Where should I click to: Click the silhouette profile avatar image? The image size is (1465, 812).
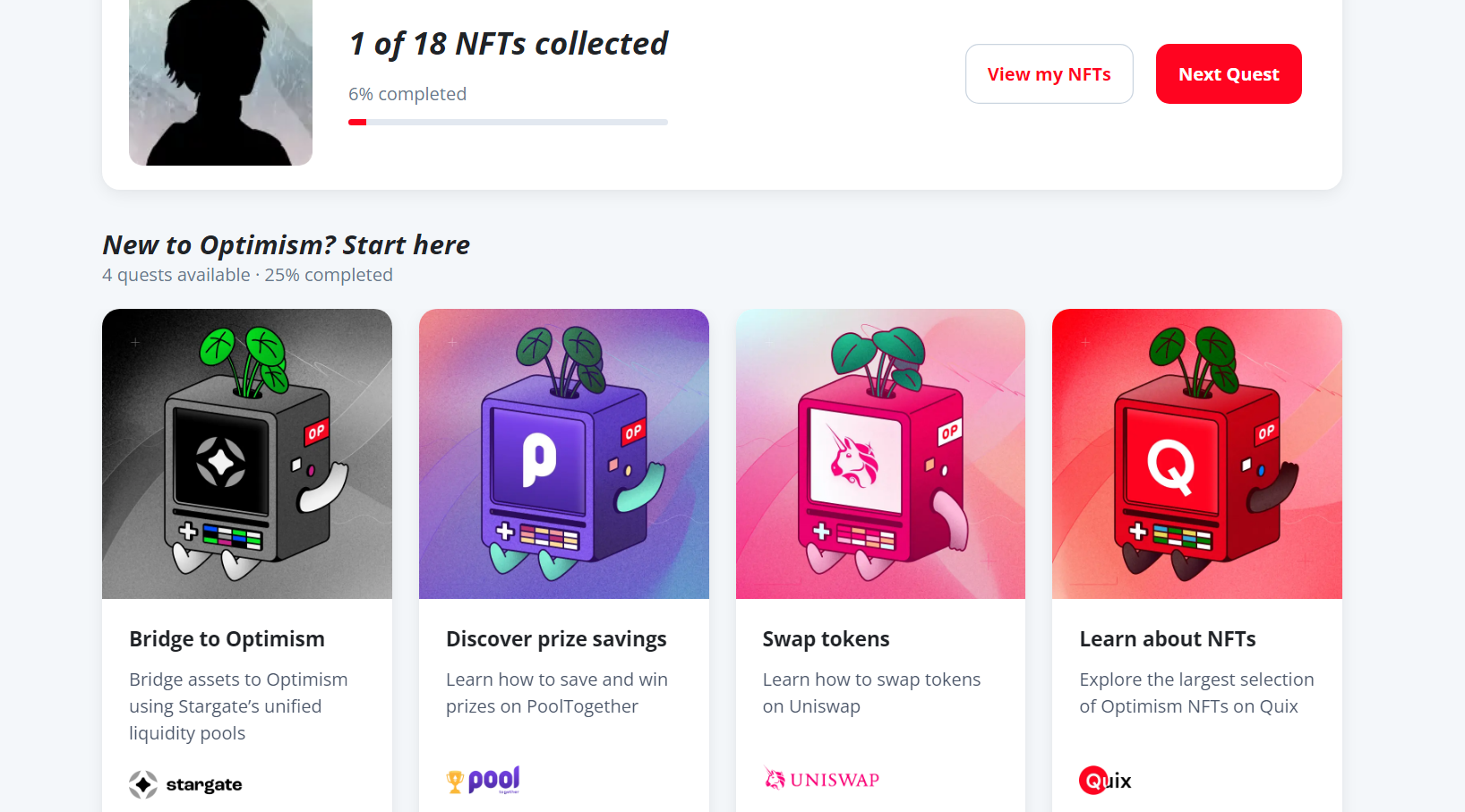pos(220,82)
